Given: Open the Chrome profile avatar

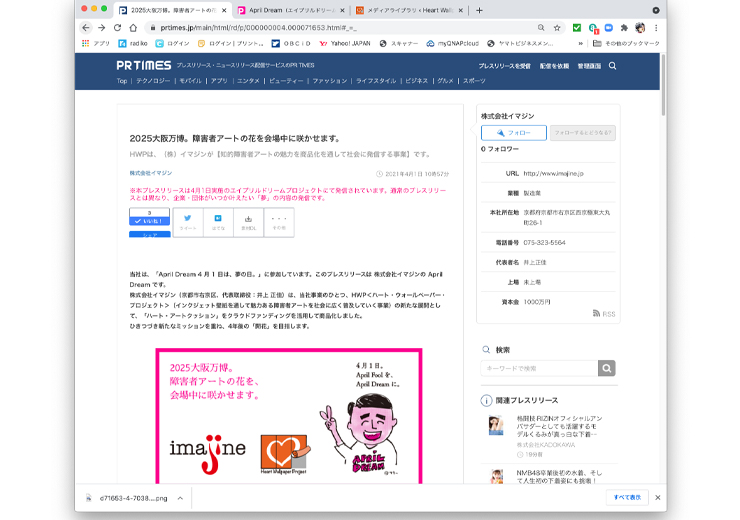Looking at the screenshot, I should (640, 28).
